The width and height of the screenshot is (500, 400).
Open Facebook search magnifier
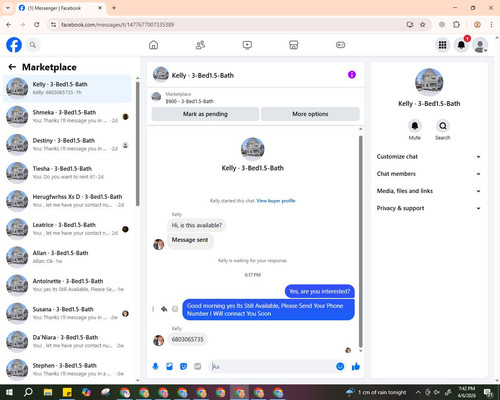33,45
